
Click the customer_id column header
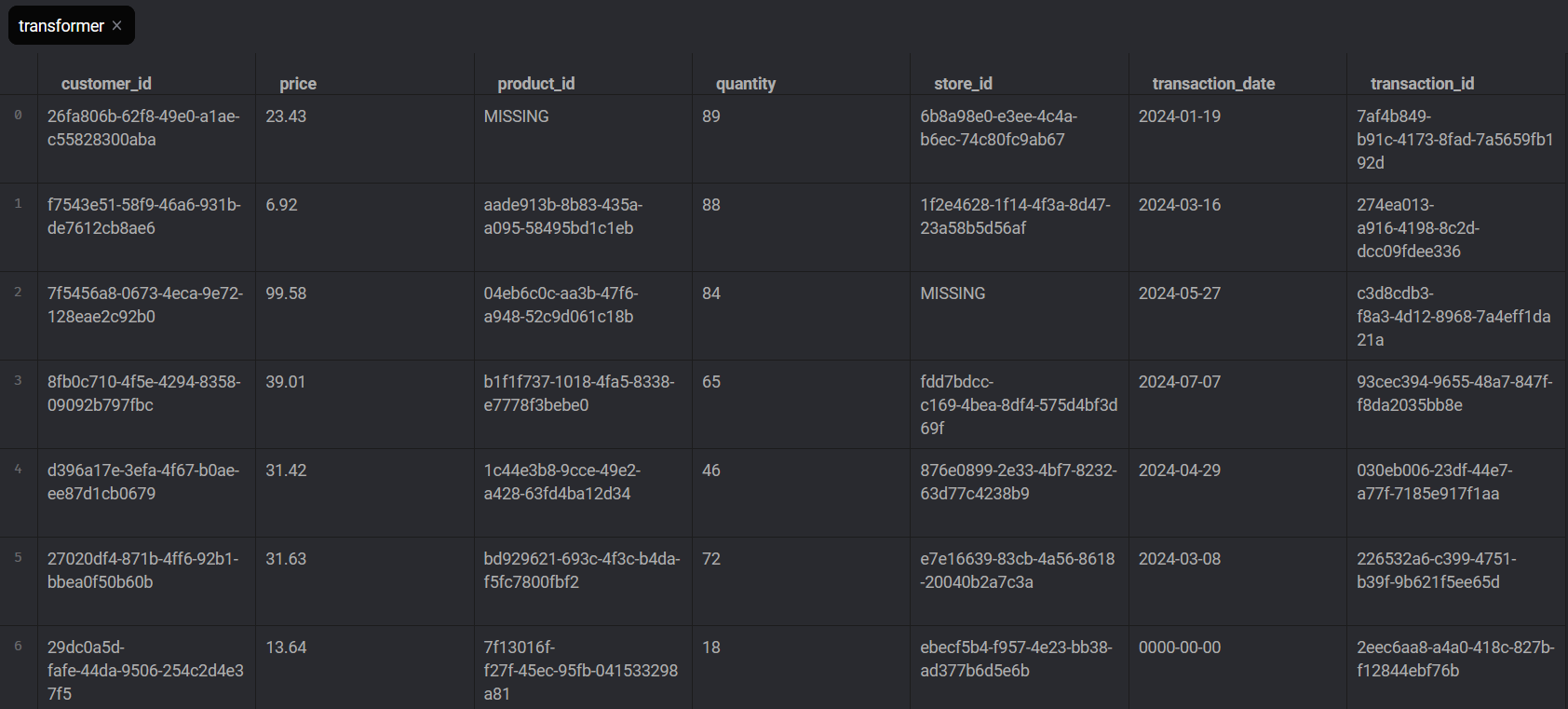[x=106, y=84]
